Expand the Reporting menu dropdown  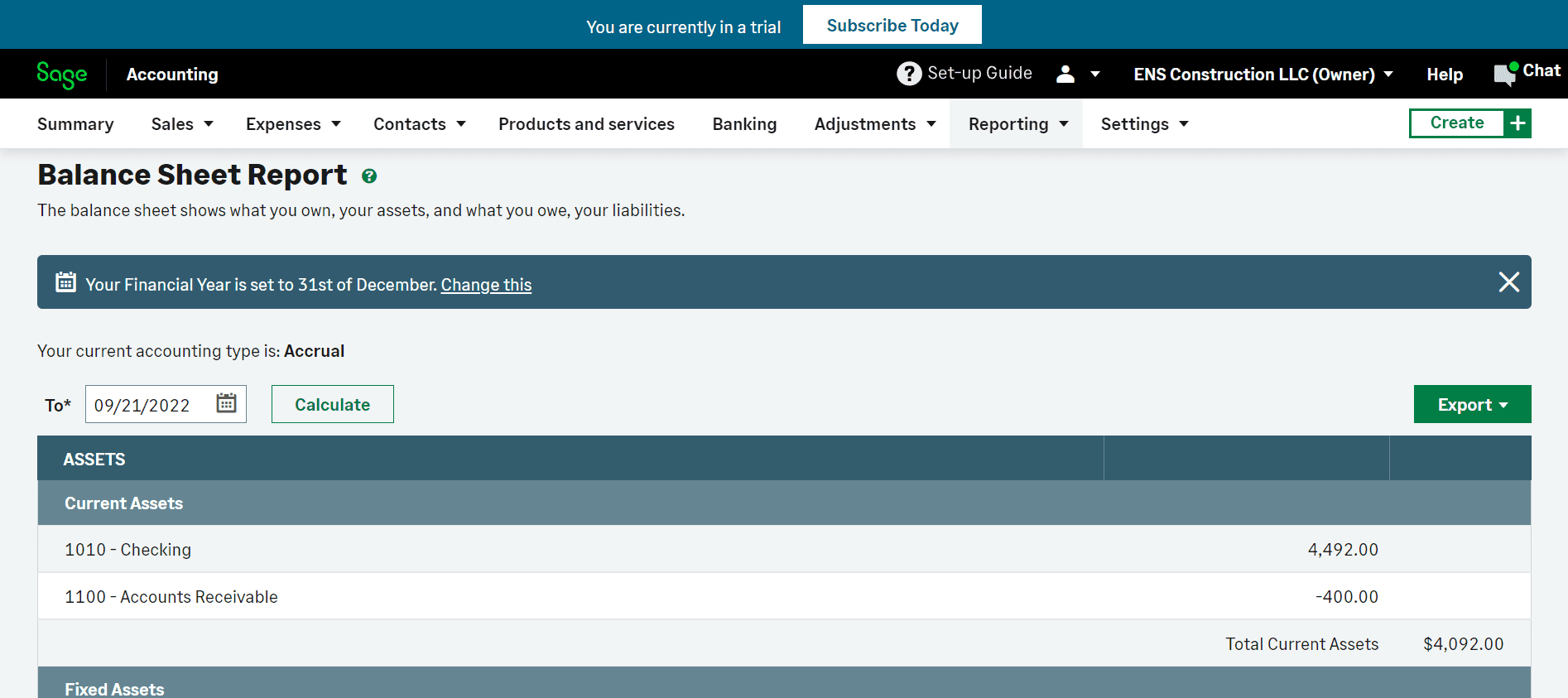click(1064, 124)
